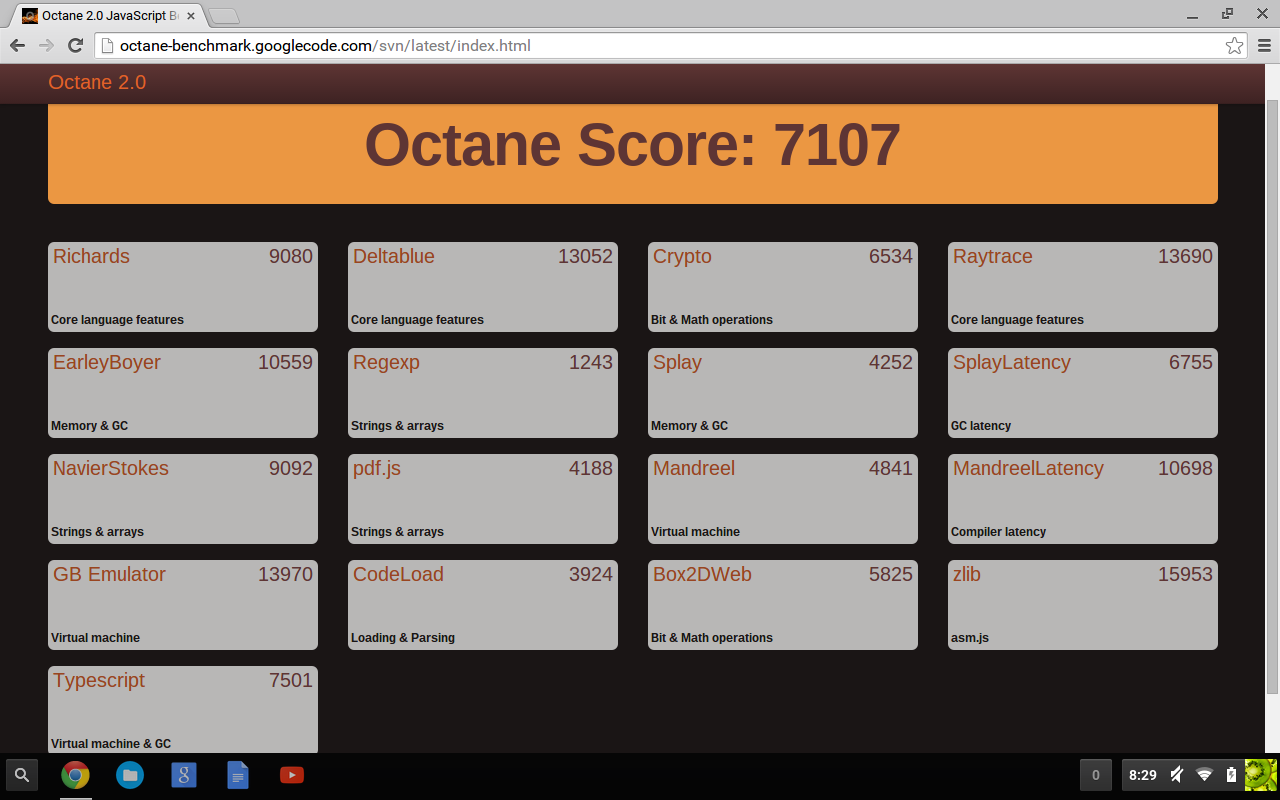Open the launcher search icon on the shelf
This screenshot has height=800, width=1280.
pos(22,775)
